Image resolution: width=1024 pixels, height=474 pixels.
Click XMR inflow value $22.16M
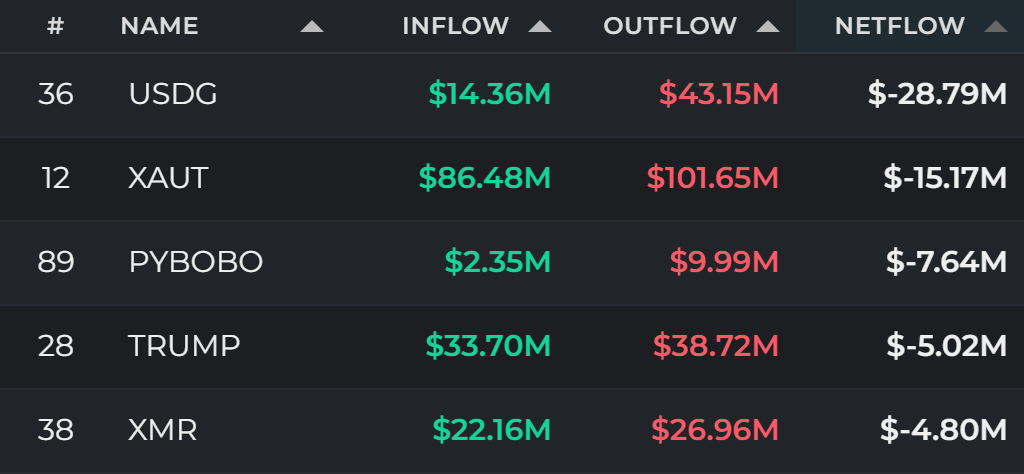pyautogui.click(x=492, y=430)
